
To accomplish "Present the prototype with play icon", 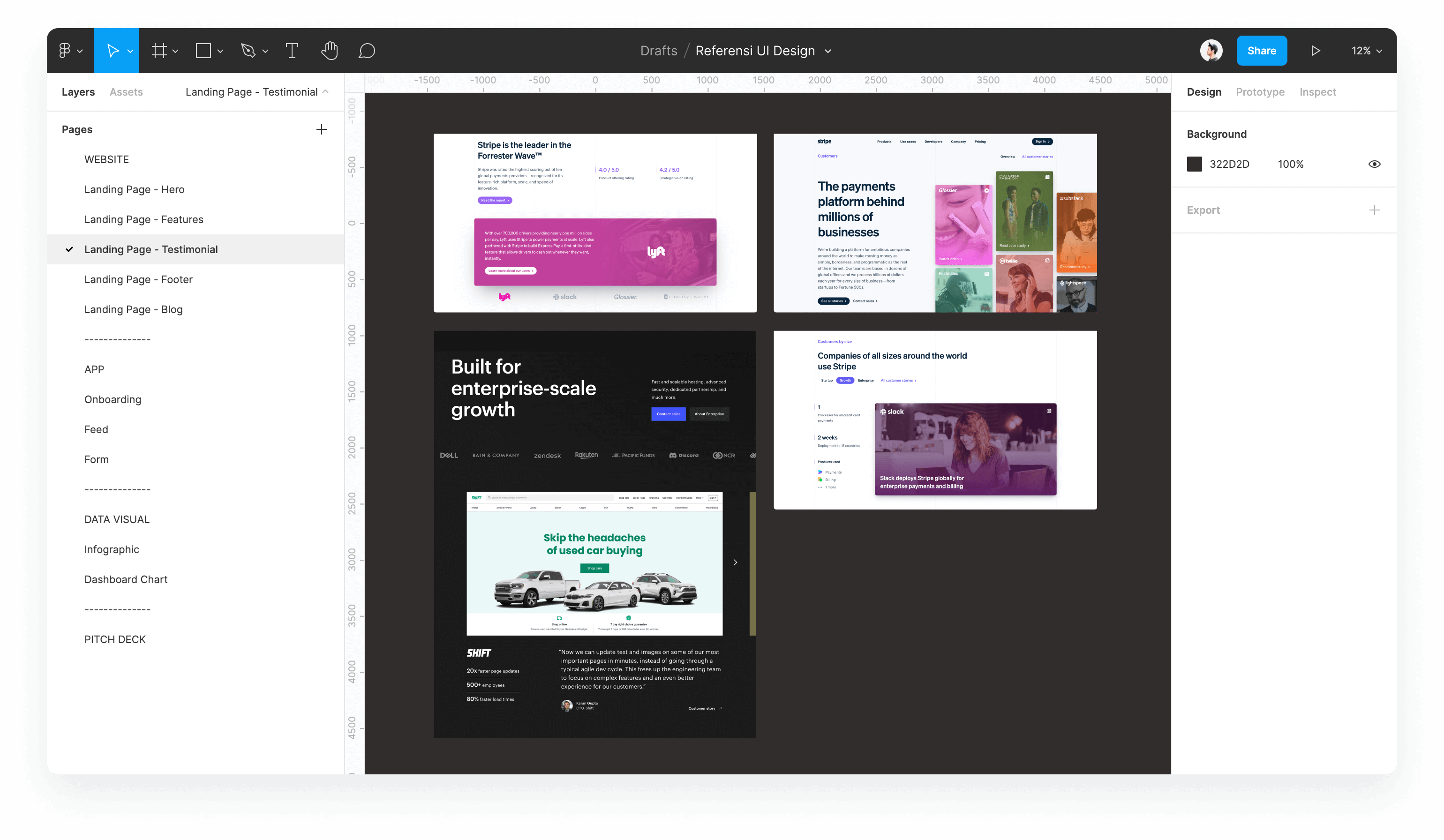I will point(1315,51).
